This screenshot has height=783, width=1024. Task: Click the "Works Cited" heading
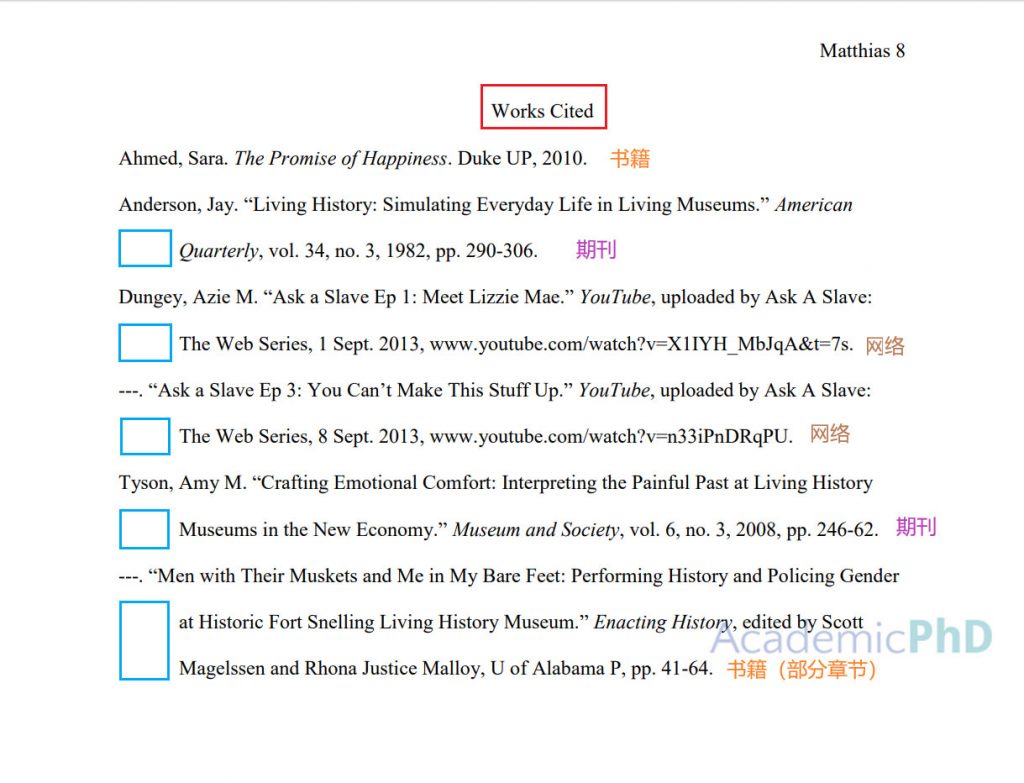point(543,110)
